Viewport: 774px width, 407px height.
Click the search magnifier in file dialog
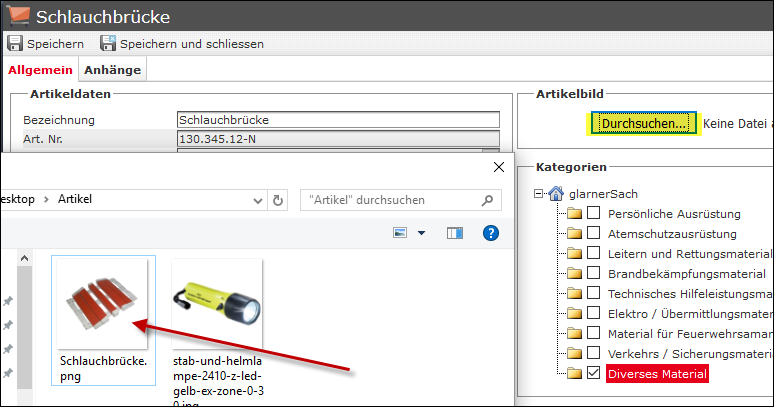[x=487, y=200]
